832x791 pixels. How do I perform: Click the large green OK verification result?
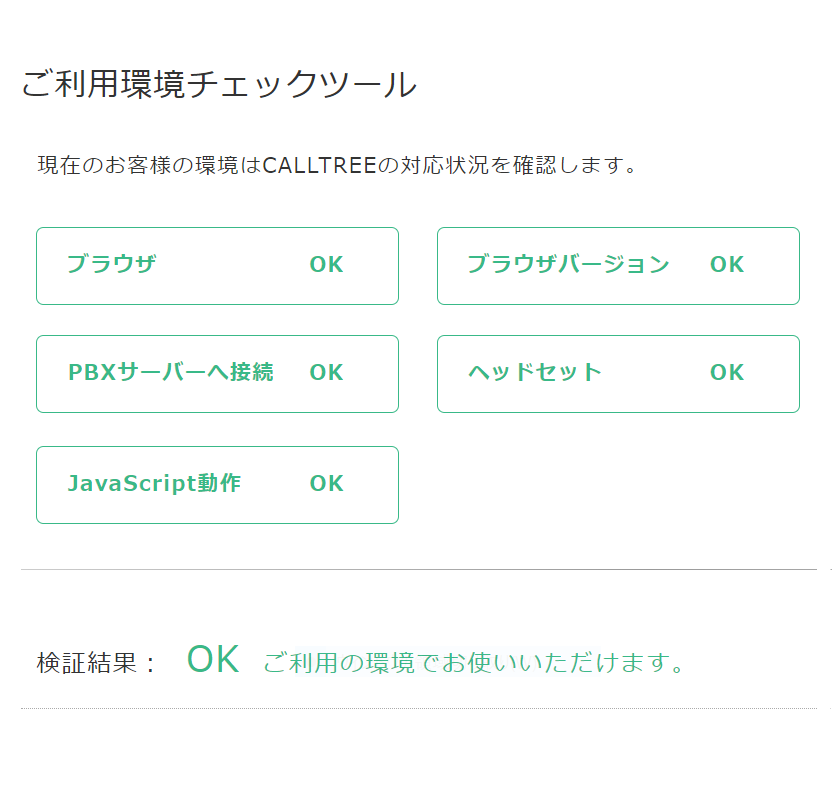coord(213,659)
